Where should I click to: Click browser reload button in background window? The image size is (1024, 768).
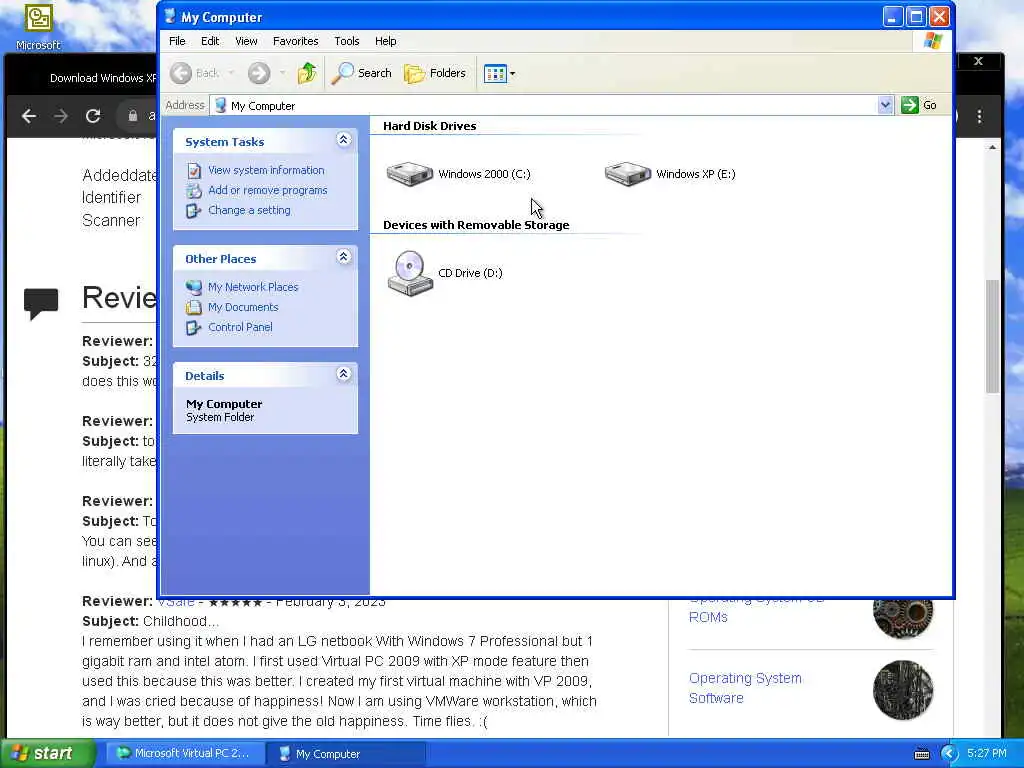coord(93,116)
